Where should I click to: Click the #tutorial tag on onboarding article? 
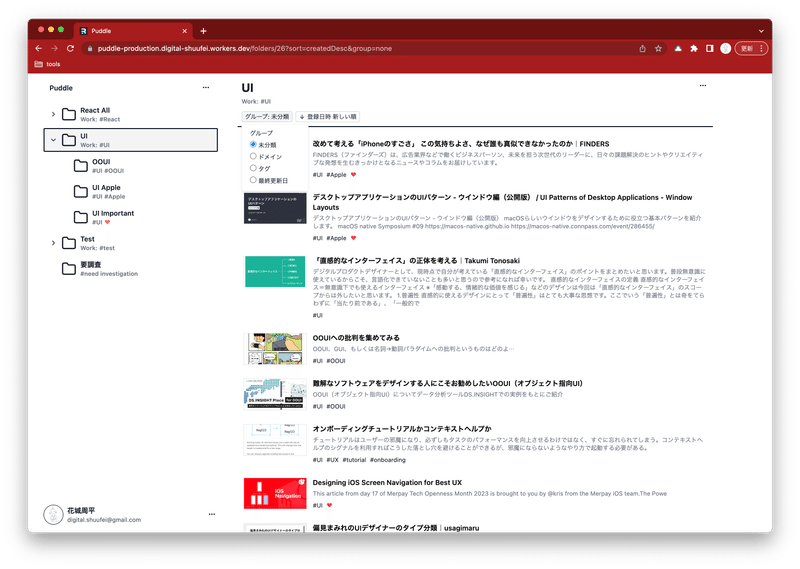point(354,460)
